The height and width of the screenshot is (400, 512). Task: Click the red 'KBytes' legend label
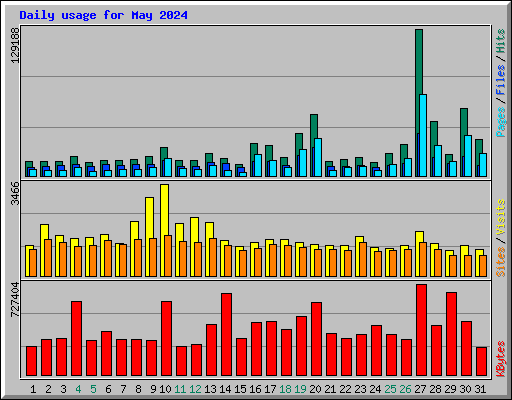click(x=501, y=359)
